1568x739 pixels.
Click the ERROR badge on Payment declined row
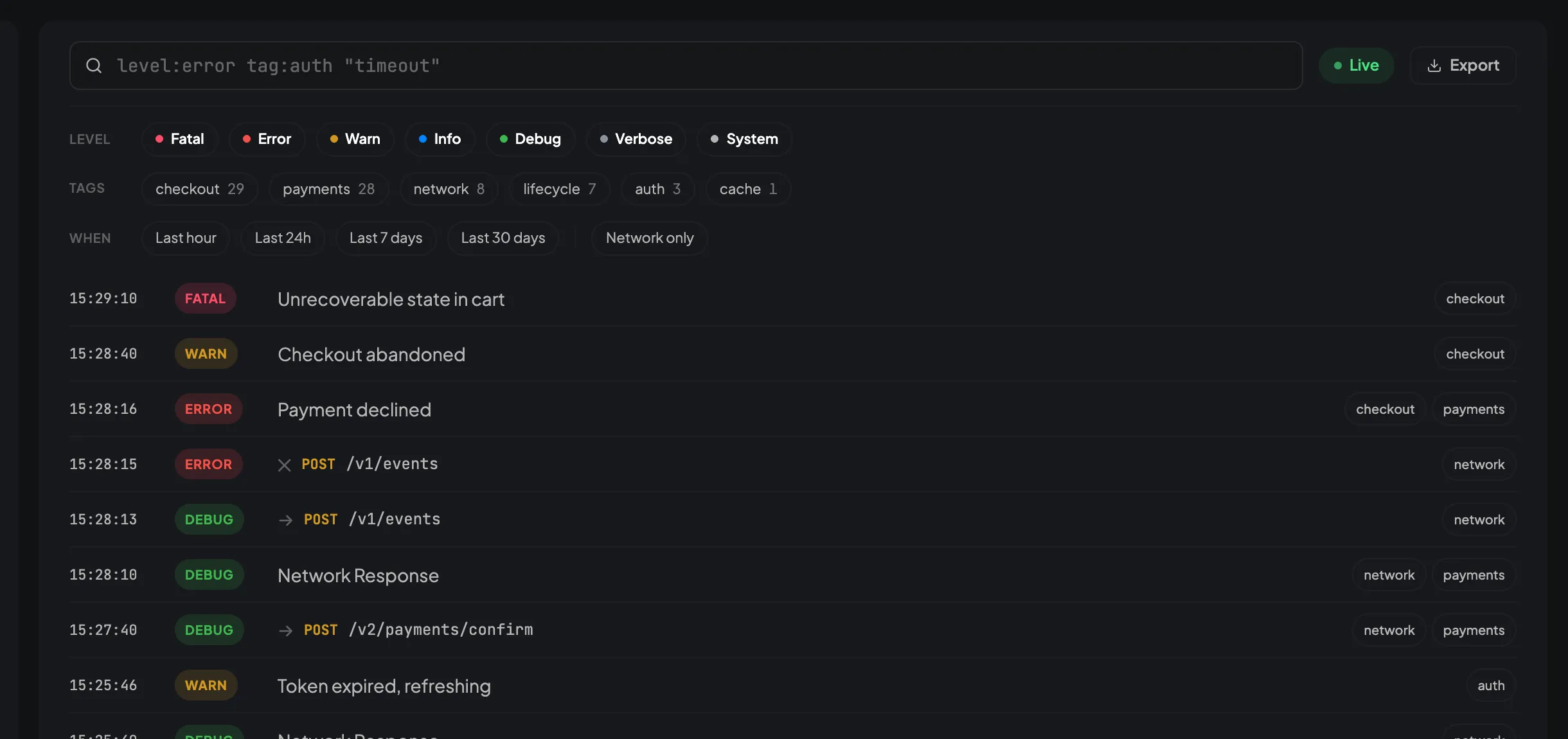[x=209, y=409]
